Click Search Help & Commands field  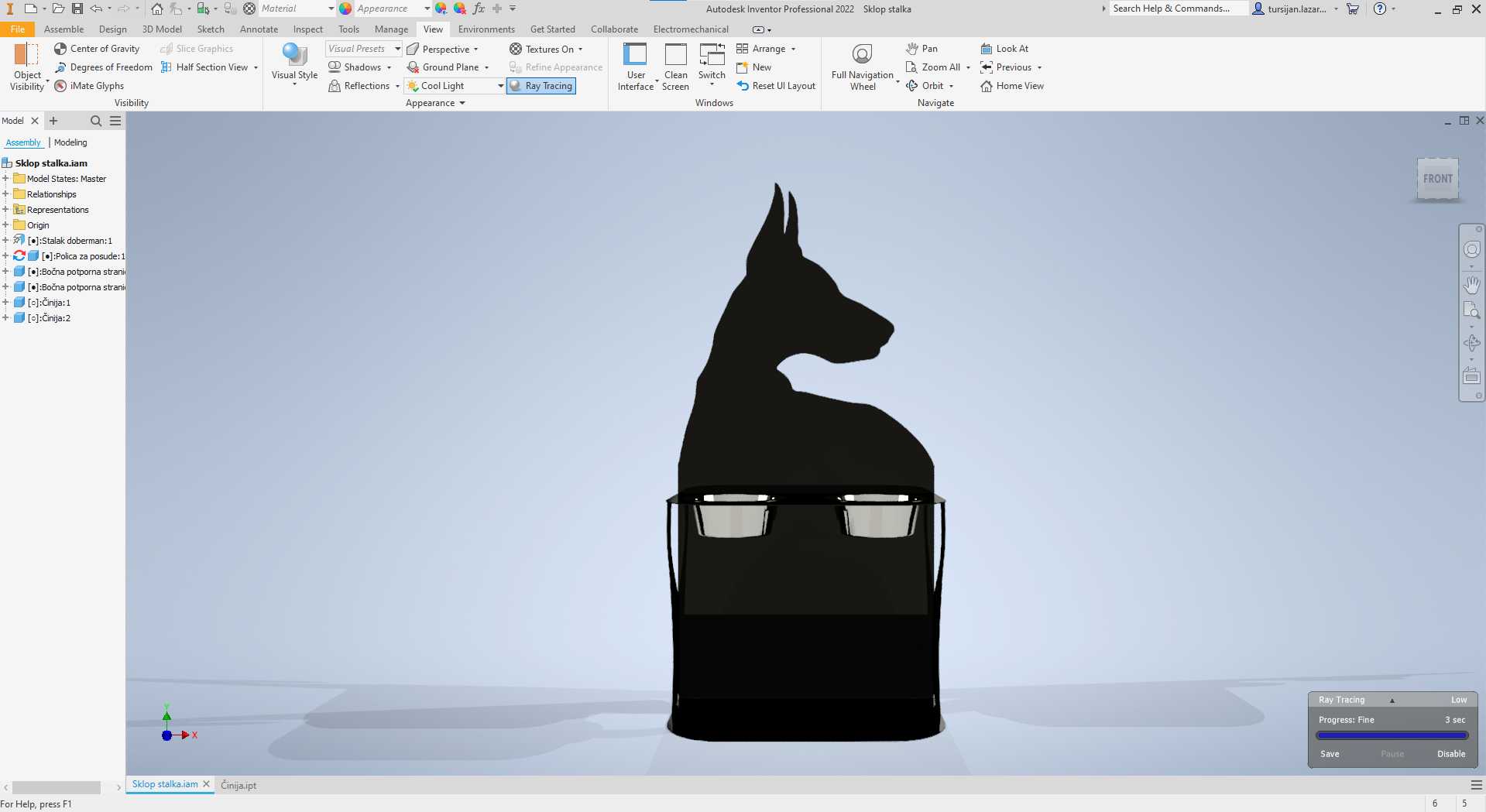1178,9
